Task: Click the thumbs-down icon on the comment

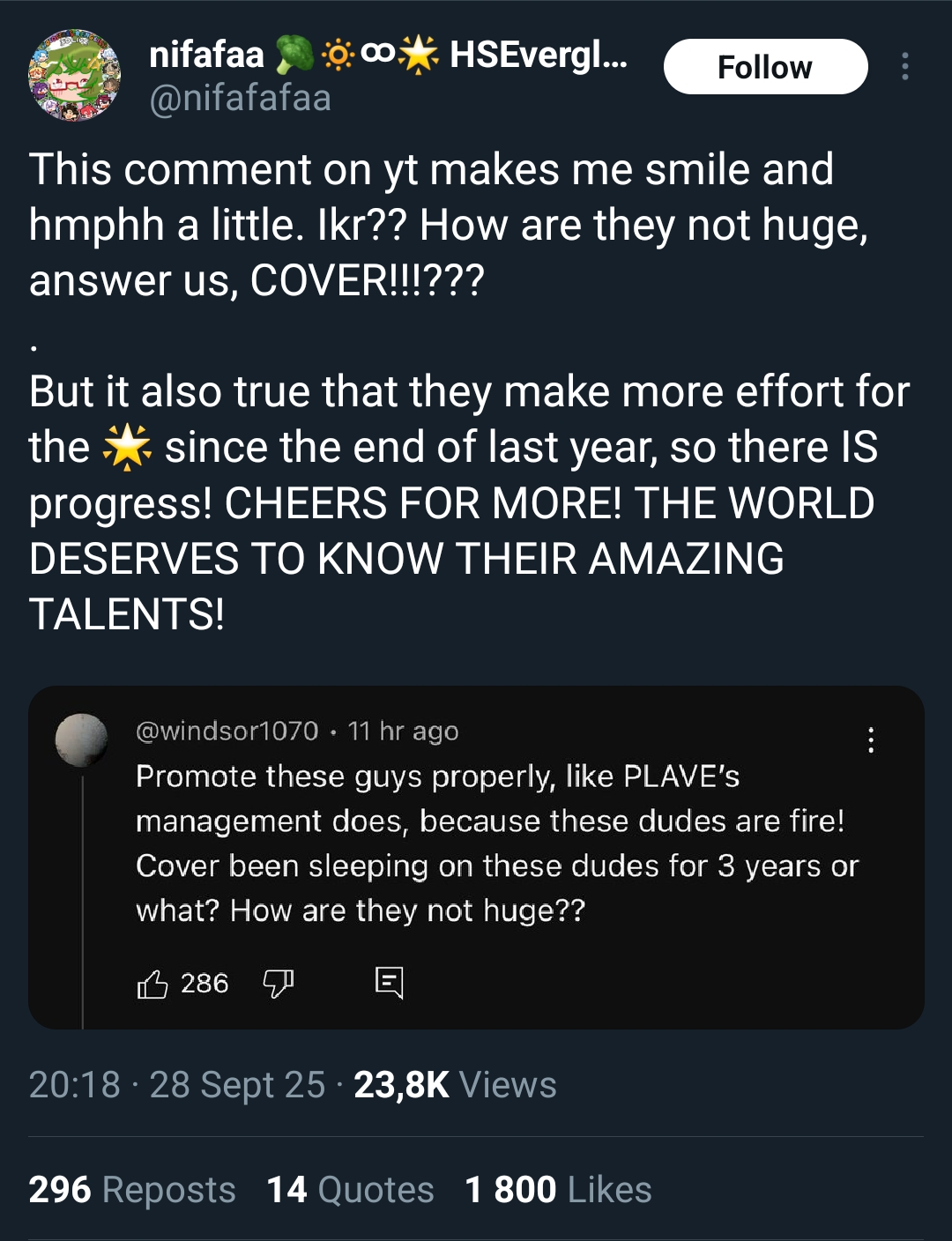Action: [279, 983]
